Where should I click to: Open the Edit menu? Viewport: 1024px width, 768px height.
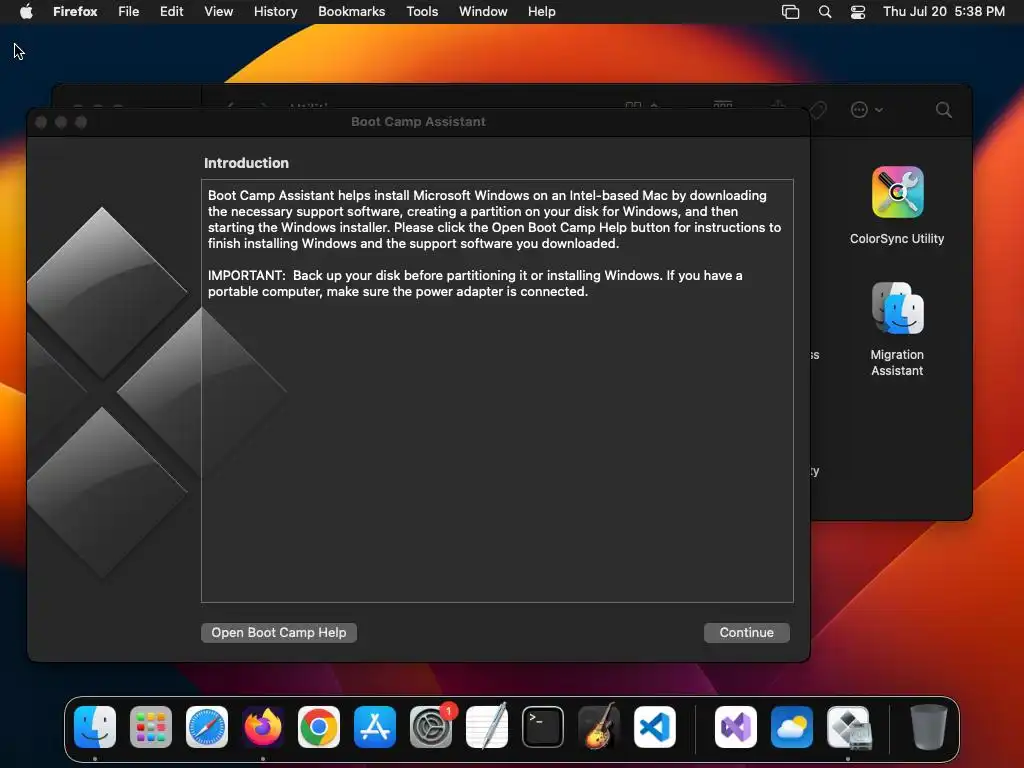coord(172,11)
